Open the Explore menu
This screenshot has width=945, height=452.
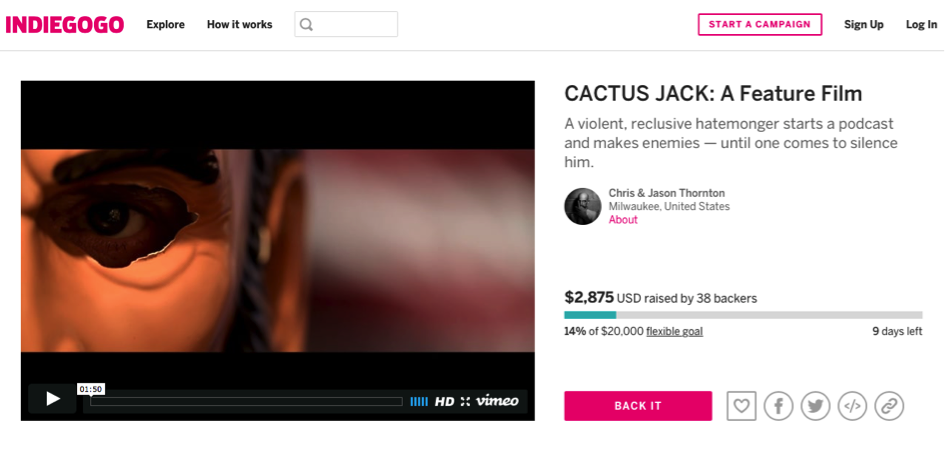(x=166, y=25)
